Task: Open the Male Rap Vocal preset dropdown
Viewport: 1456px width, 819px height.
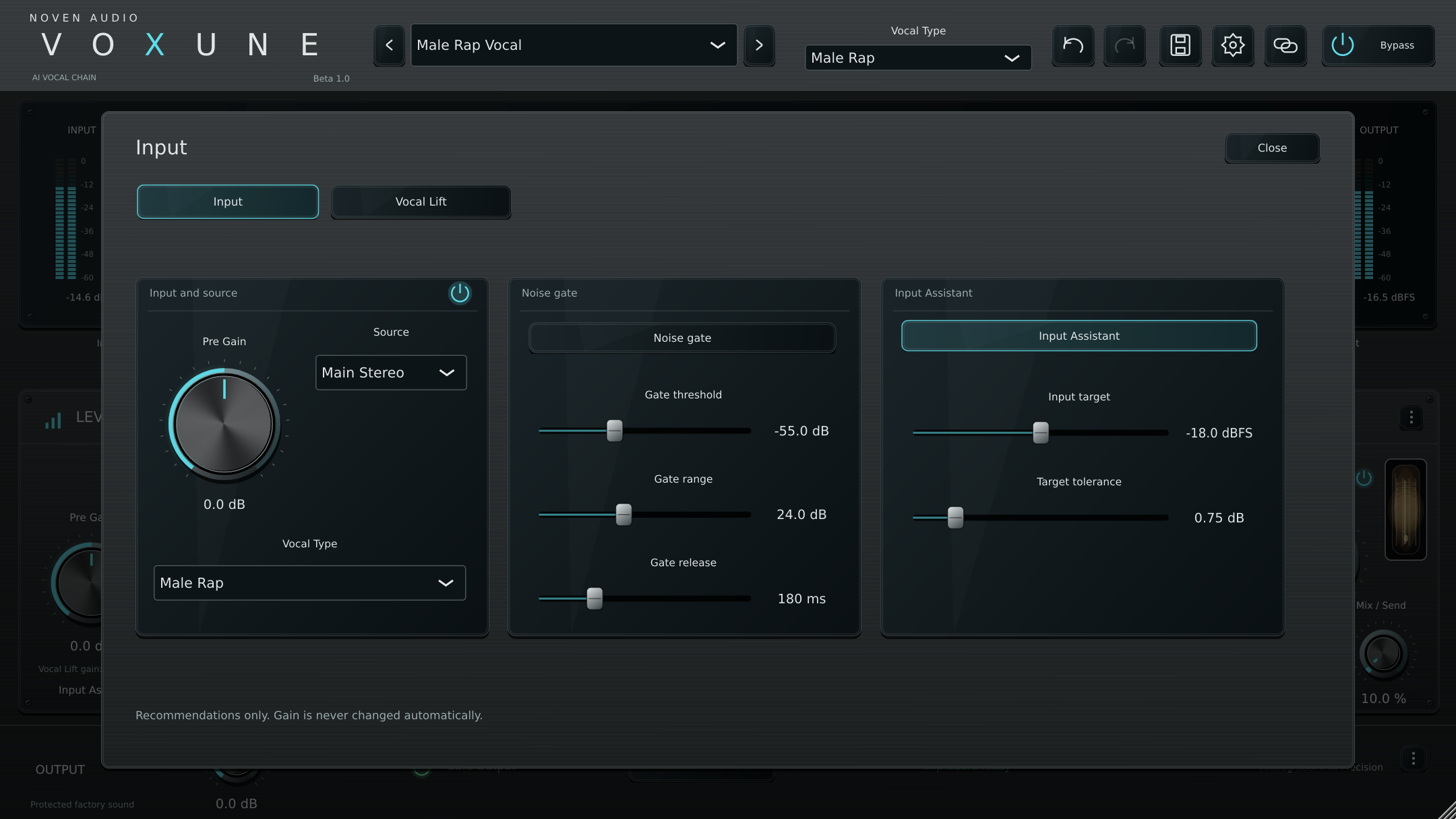Action: (x=574, y=45)
